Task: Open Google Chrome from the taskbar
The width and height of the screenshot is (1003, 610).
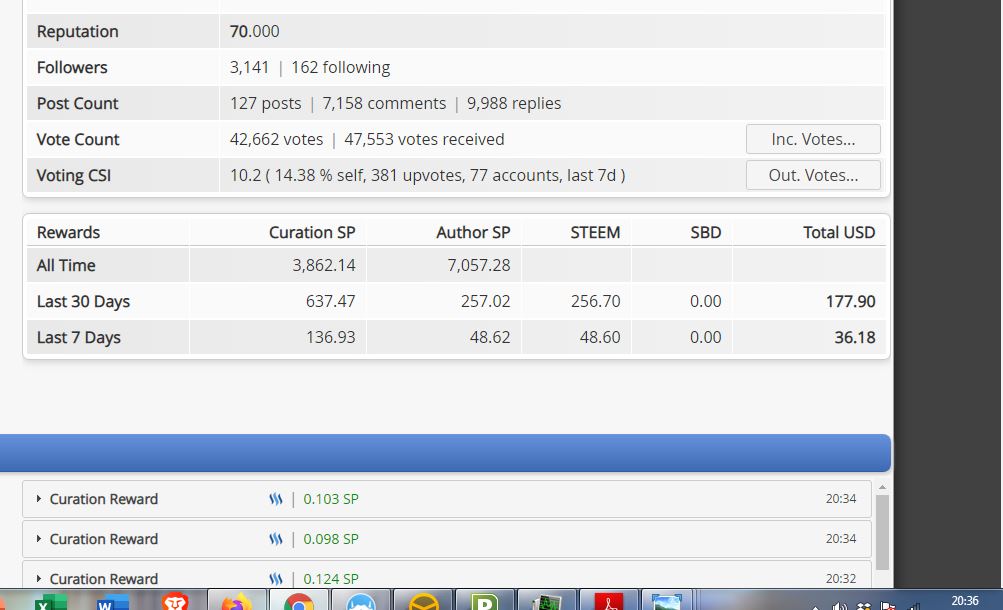Action: coord(298,602)
